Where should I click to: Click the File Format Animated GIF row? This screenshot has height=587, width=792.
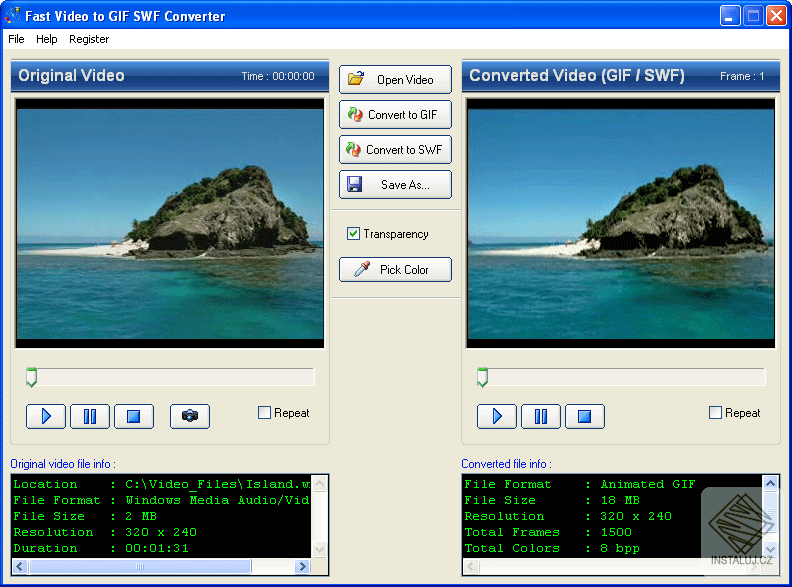coord(580,484)
